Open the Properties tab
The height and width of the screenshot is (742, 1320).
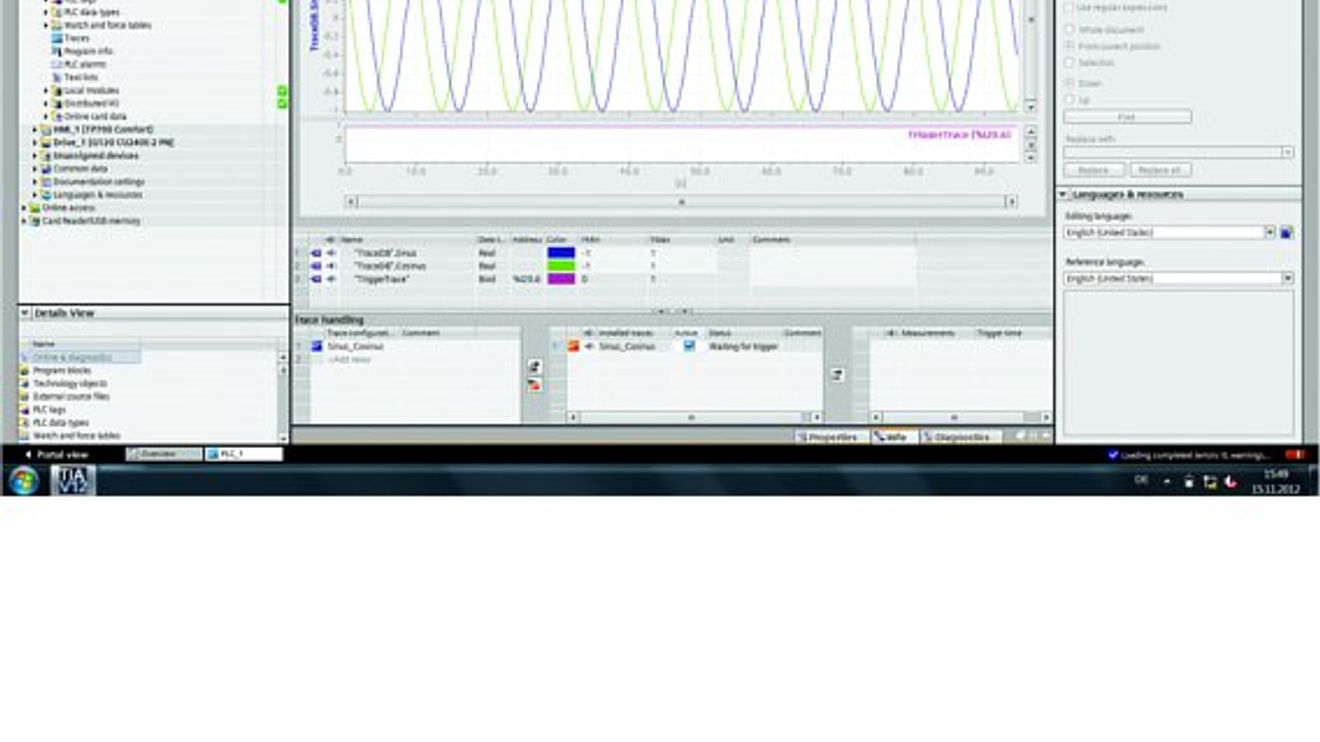coord(832,437)
